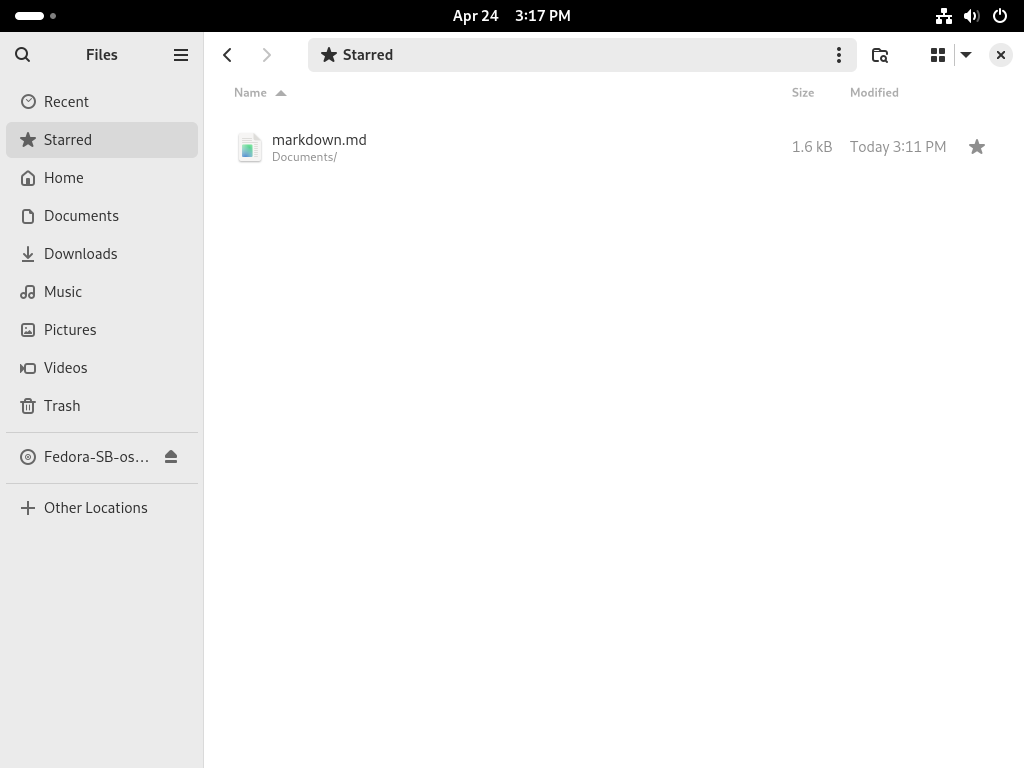Select the markdown.md file name
1024x768 pixels.
319,140
